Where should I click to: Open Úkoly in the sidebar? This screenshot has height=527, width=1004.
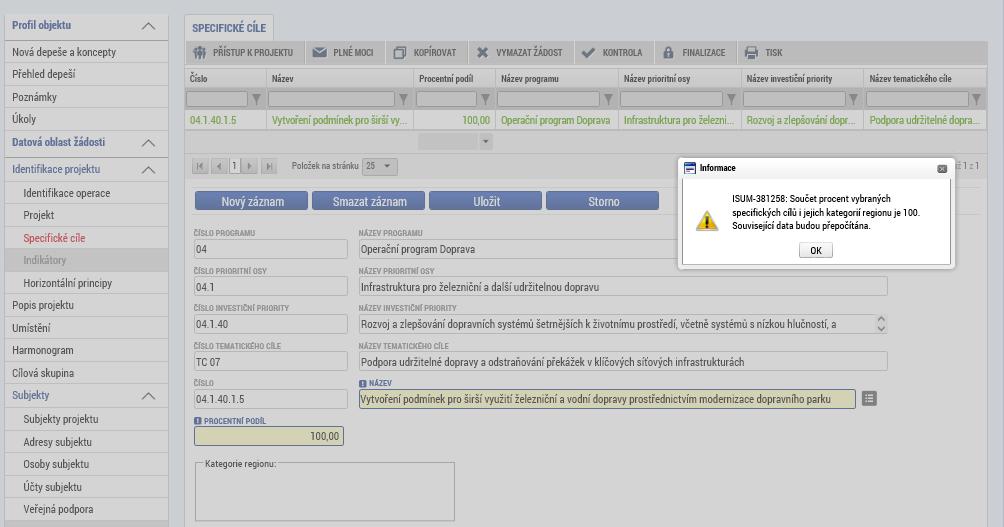pos(24,119)
